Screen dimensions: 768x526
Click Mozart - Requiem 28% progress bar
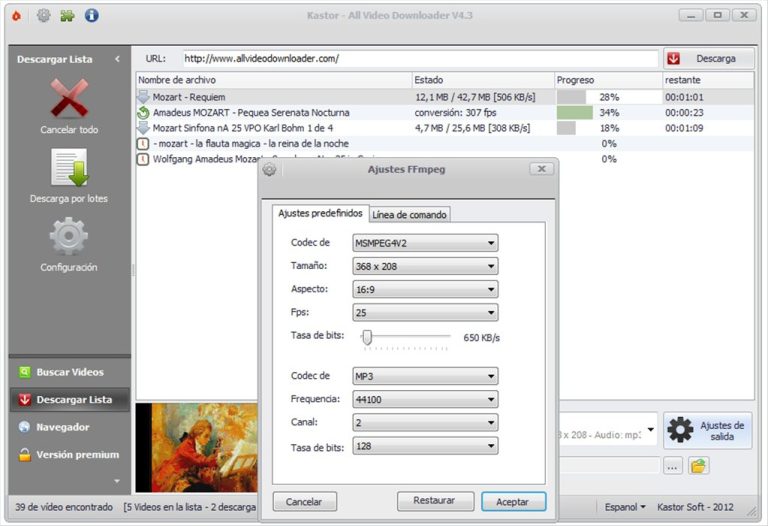tap(609, 97)
